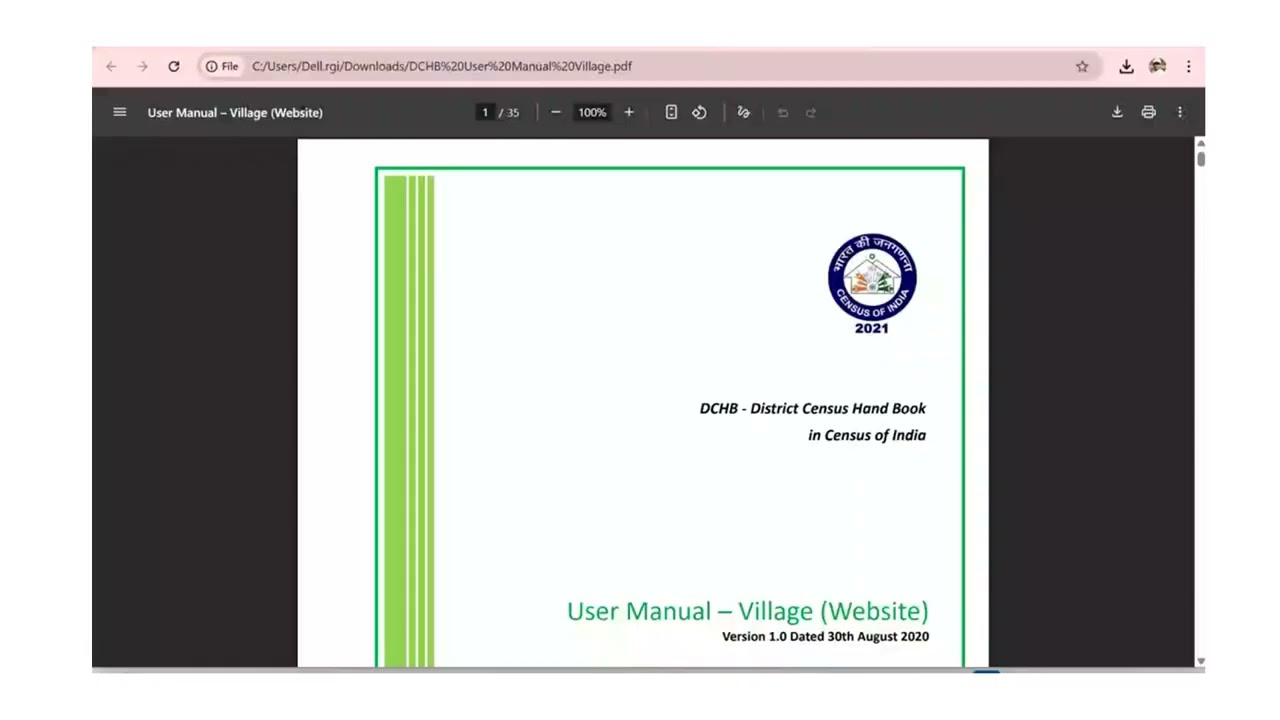Viewport: 1280px width, 720px height.
Task: Click the vertical scrollbar thumb
Action: point(1200,158)
